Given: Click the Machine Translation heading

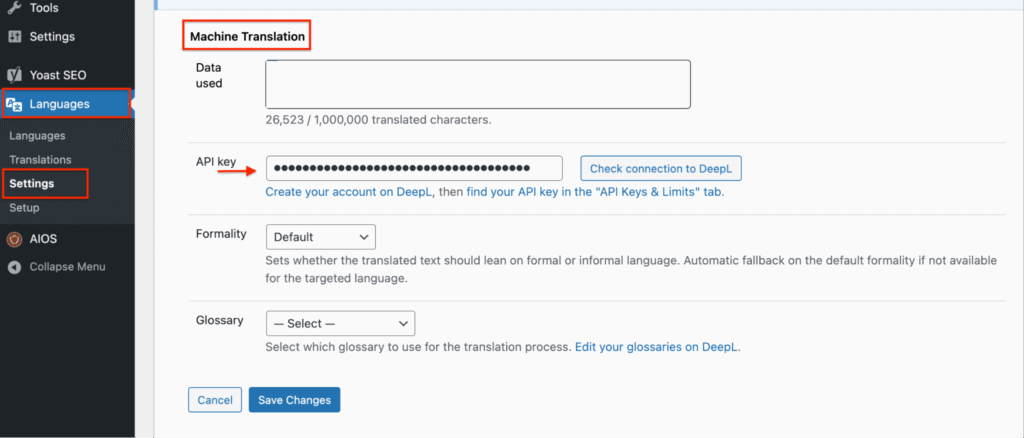Looking at the screenshot, I should (x=248, y=37).
